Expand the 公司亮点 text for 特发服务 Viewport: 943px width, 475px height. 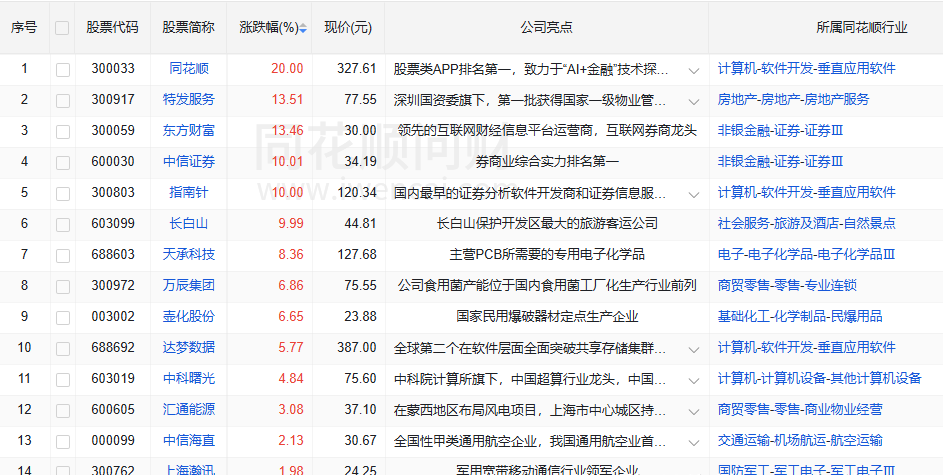click(x=693, y=102)
